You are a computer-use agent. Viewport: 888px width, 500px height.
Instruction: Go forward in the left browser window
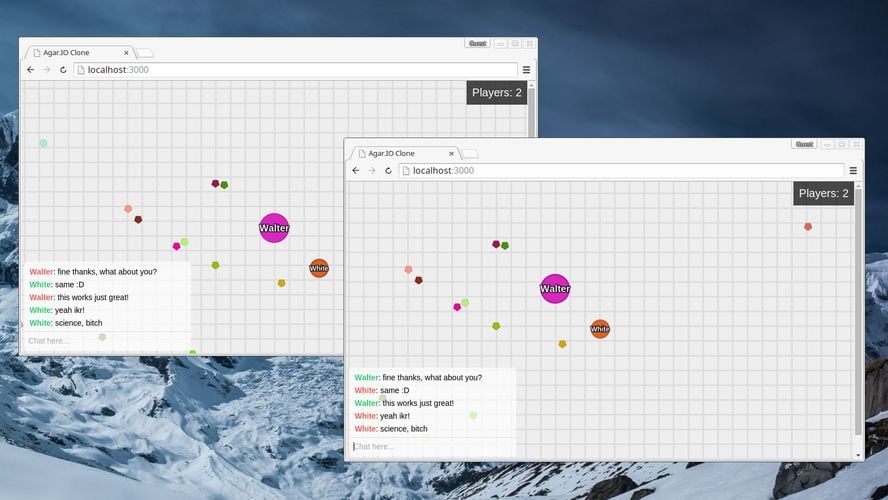coord(46,70)
